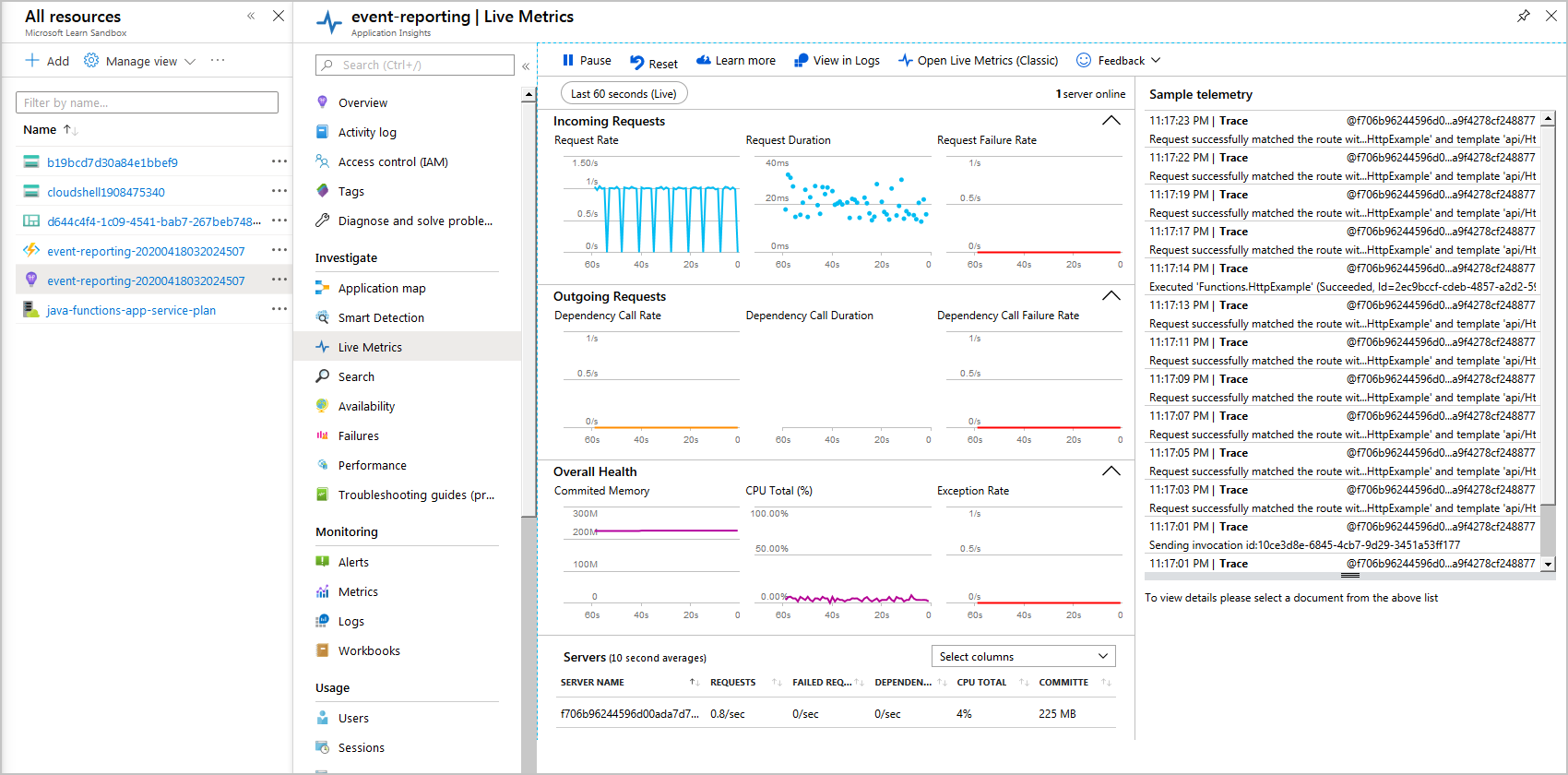Click the Live Metrics pulse icon

[x=322, y=347]
